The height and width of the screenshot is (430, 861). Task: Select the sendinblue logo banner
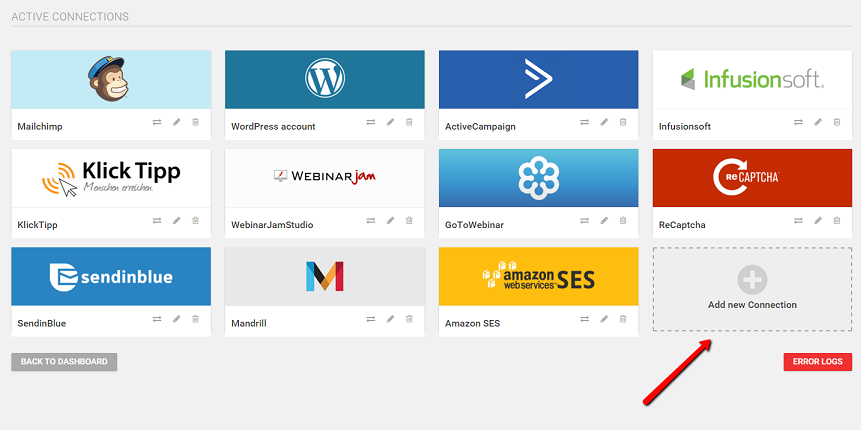(111, 276)
